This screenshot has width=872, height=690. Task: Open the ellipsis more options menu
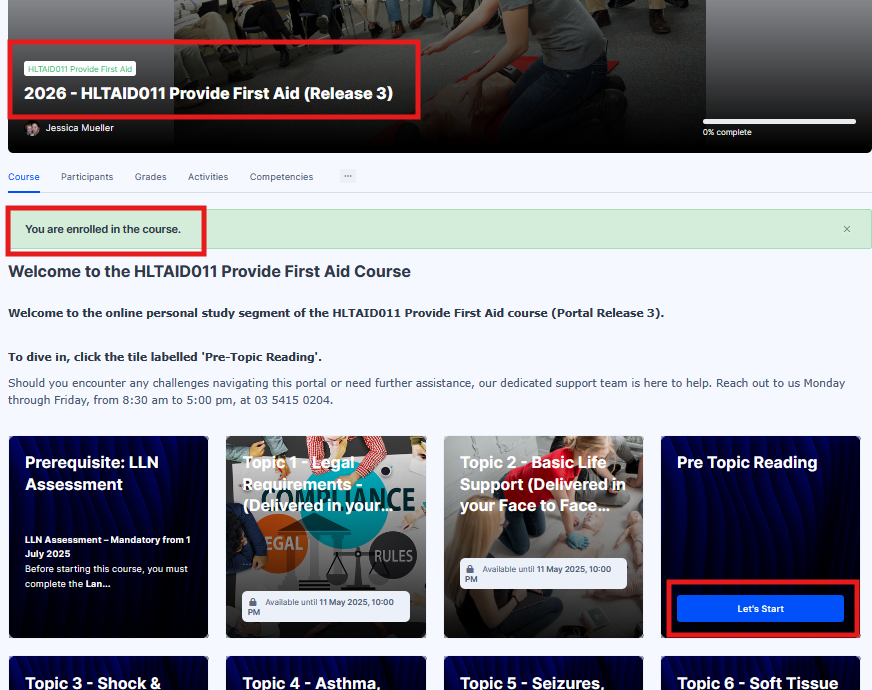pyautogui.click(x=347, y=176)
